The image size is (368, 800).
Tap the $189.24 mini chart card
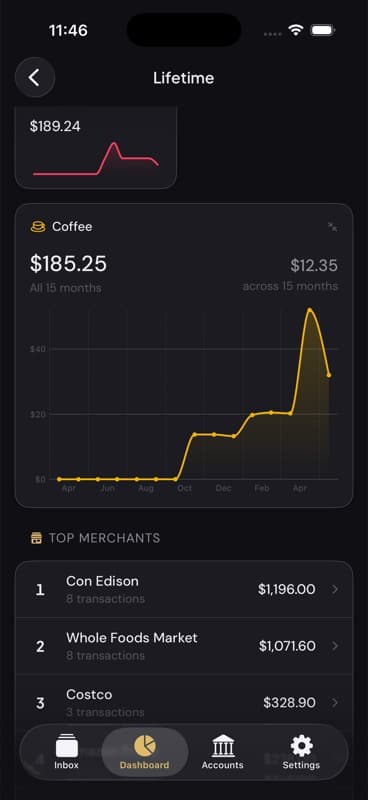point(96,147)
